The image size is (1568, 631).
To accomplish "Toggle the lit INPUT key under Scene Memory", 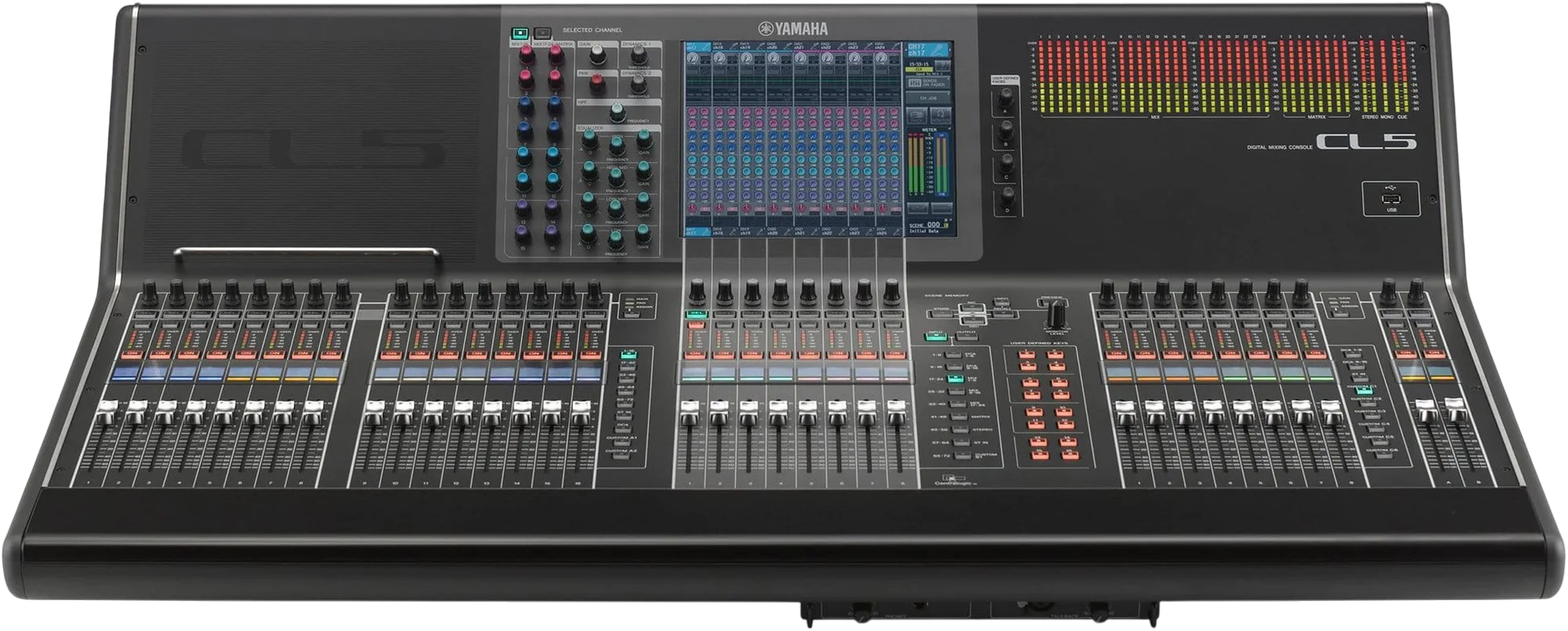I will (x=936, y=335).
